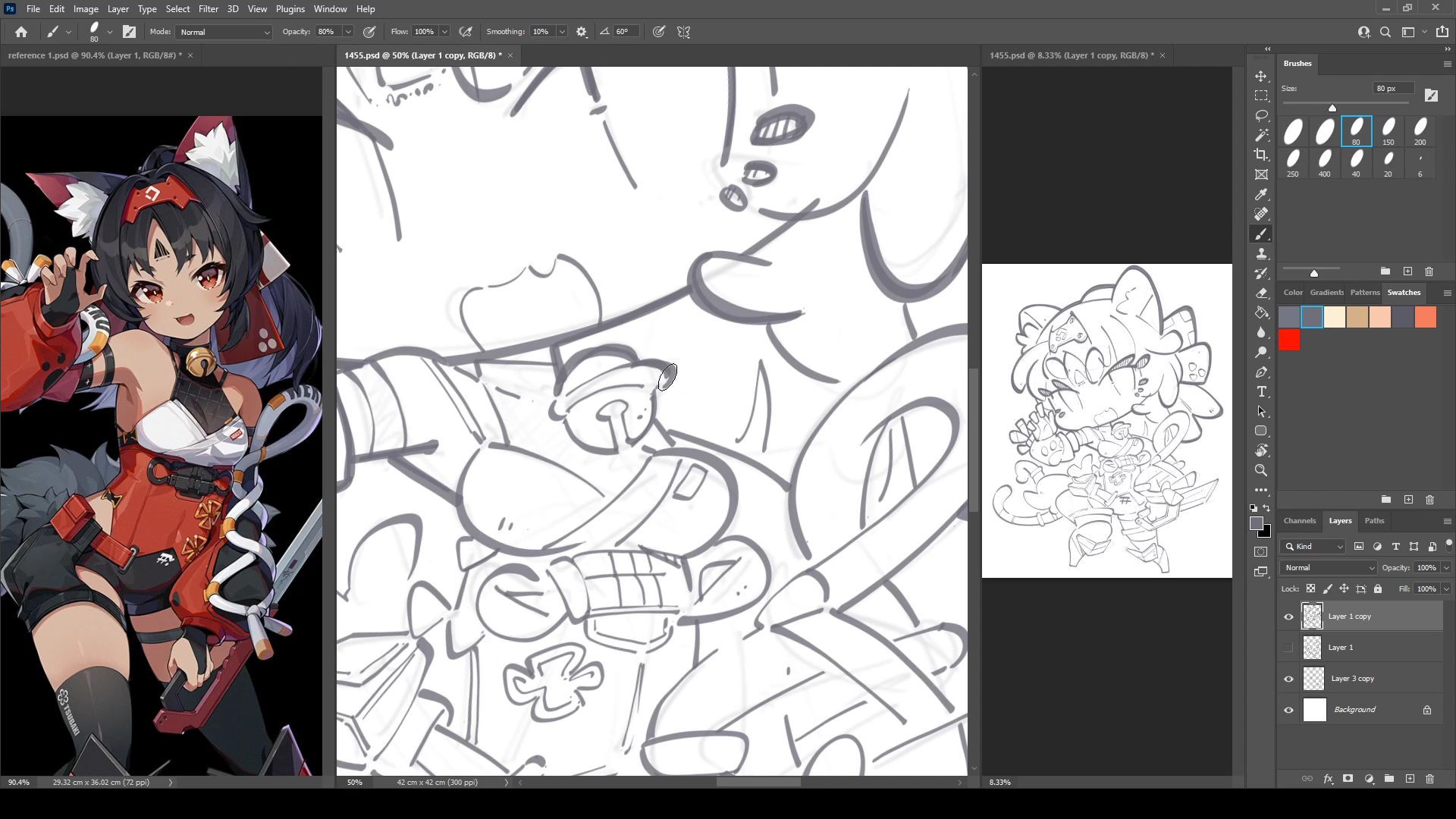This screenshot has height=819, width=1456.
Task: Toggle lock transparent pixels
Action: 1310,589
